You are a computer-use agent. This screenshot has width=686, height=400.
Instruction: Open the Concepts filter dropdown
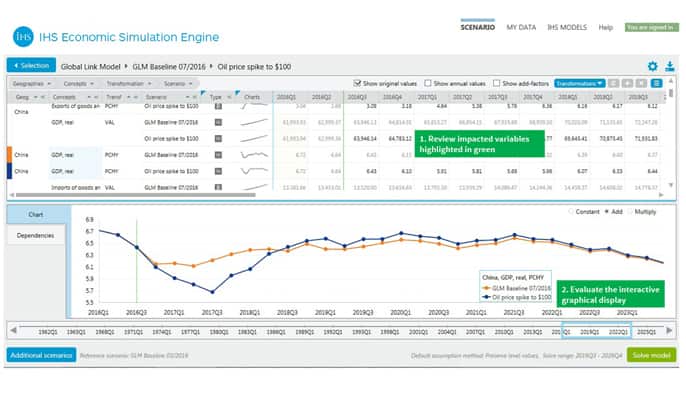[x=78, y=84]
